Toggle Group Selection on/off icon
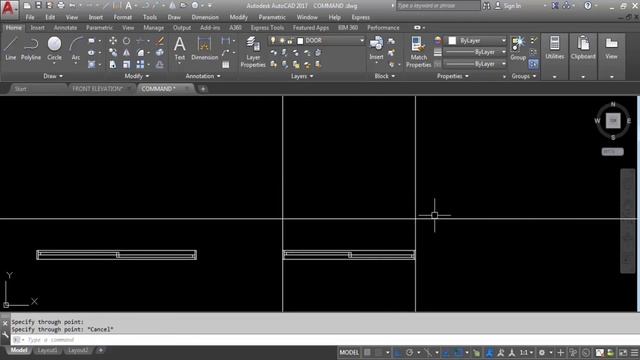The width and height of the screenshot is (640, 360). pyautogui.click(x=533, y=64)
